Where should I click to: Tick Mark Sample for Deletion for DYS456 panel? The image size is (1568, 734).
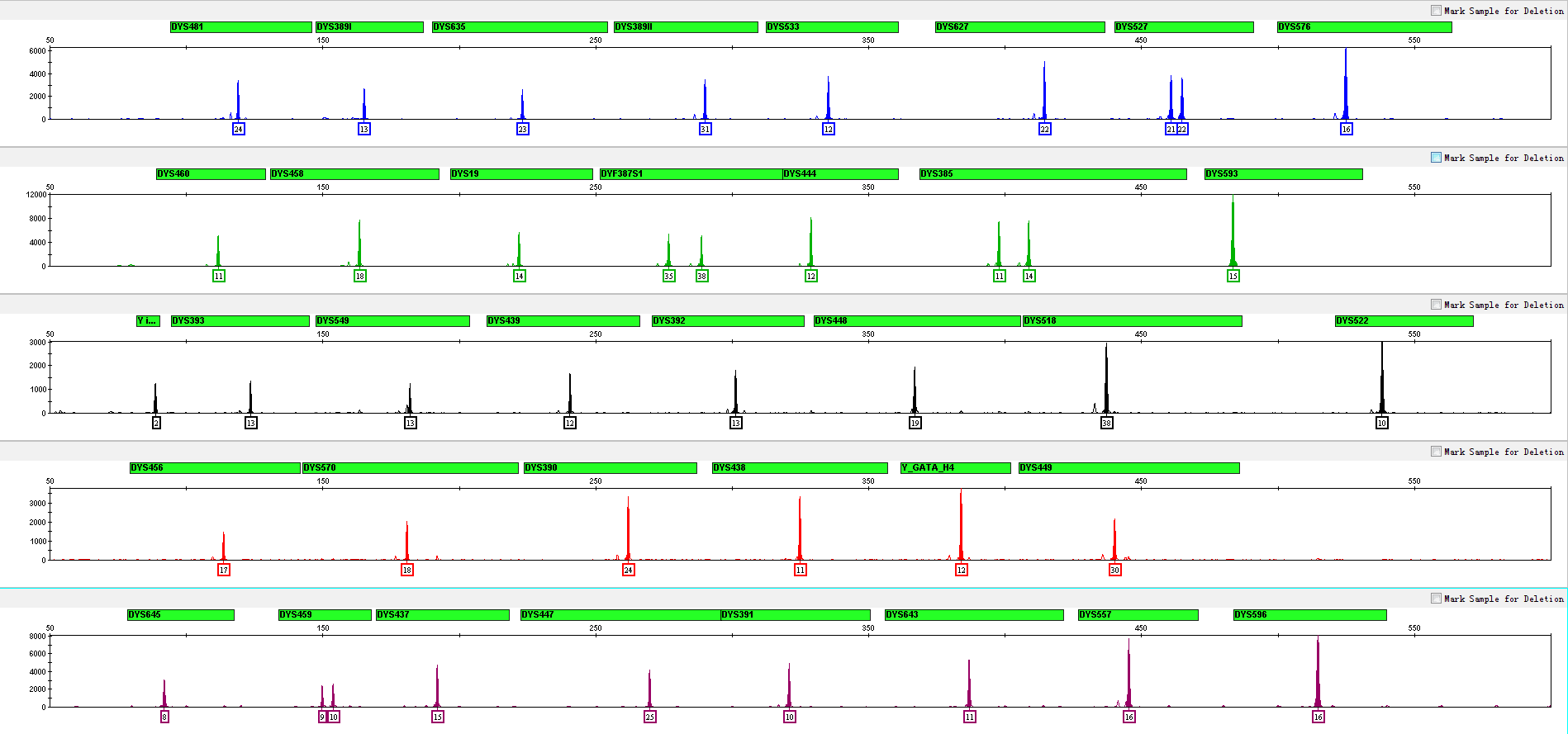point(1436,452)
